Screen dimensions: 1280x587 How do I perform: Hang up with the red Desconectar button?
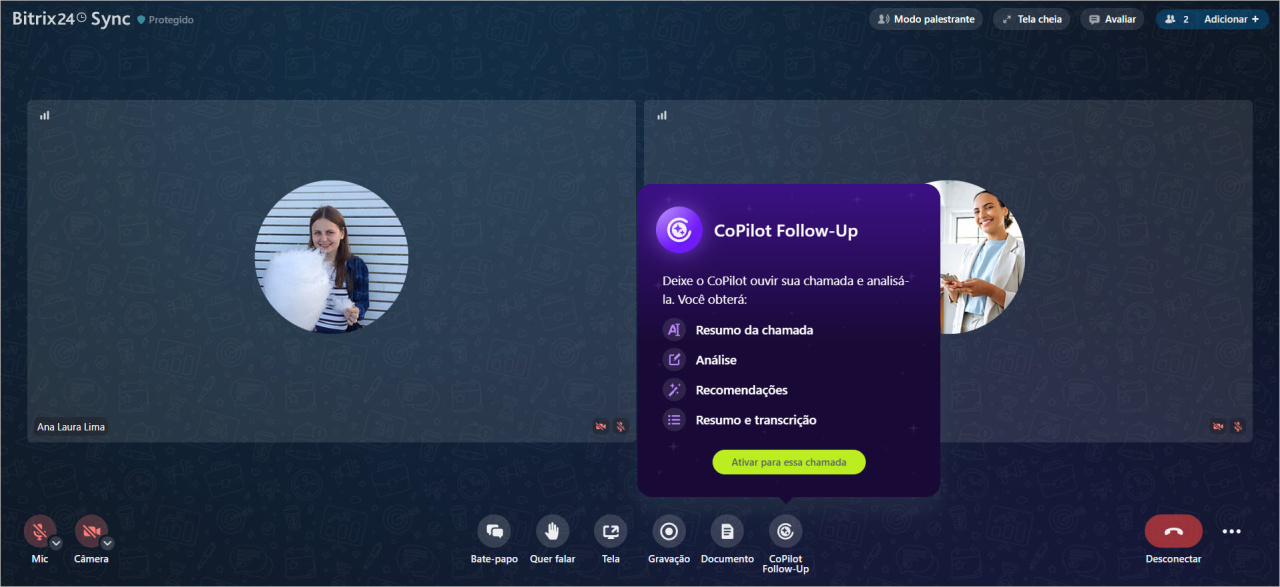pos(1173,531)
